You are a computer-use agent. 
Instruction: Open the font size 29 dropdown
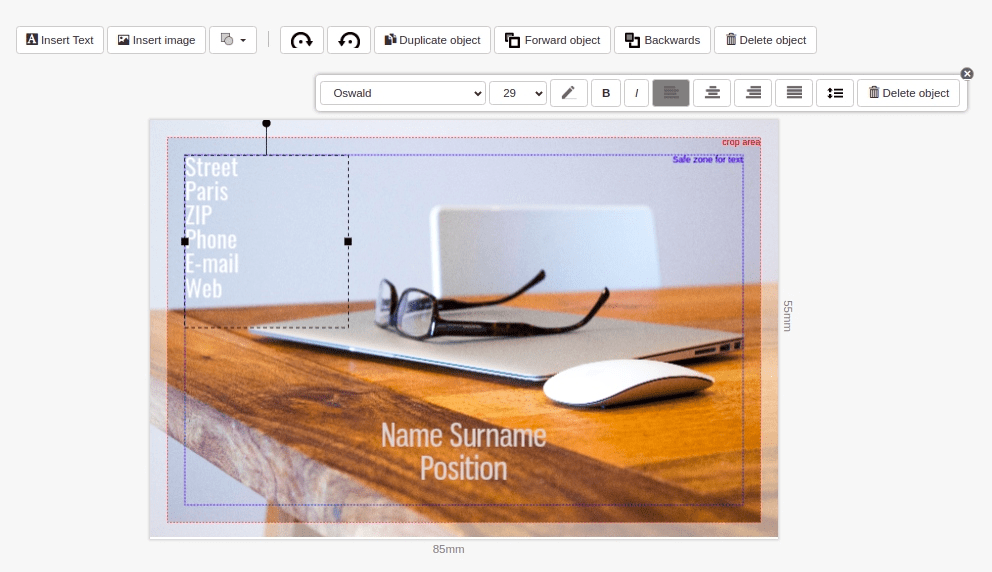pos(518,93)
